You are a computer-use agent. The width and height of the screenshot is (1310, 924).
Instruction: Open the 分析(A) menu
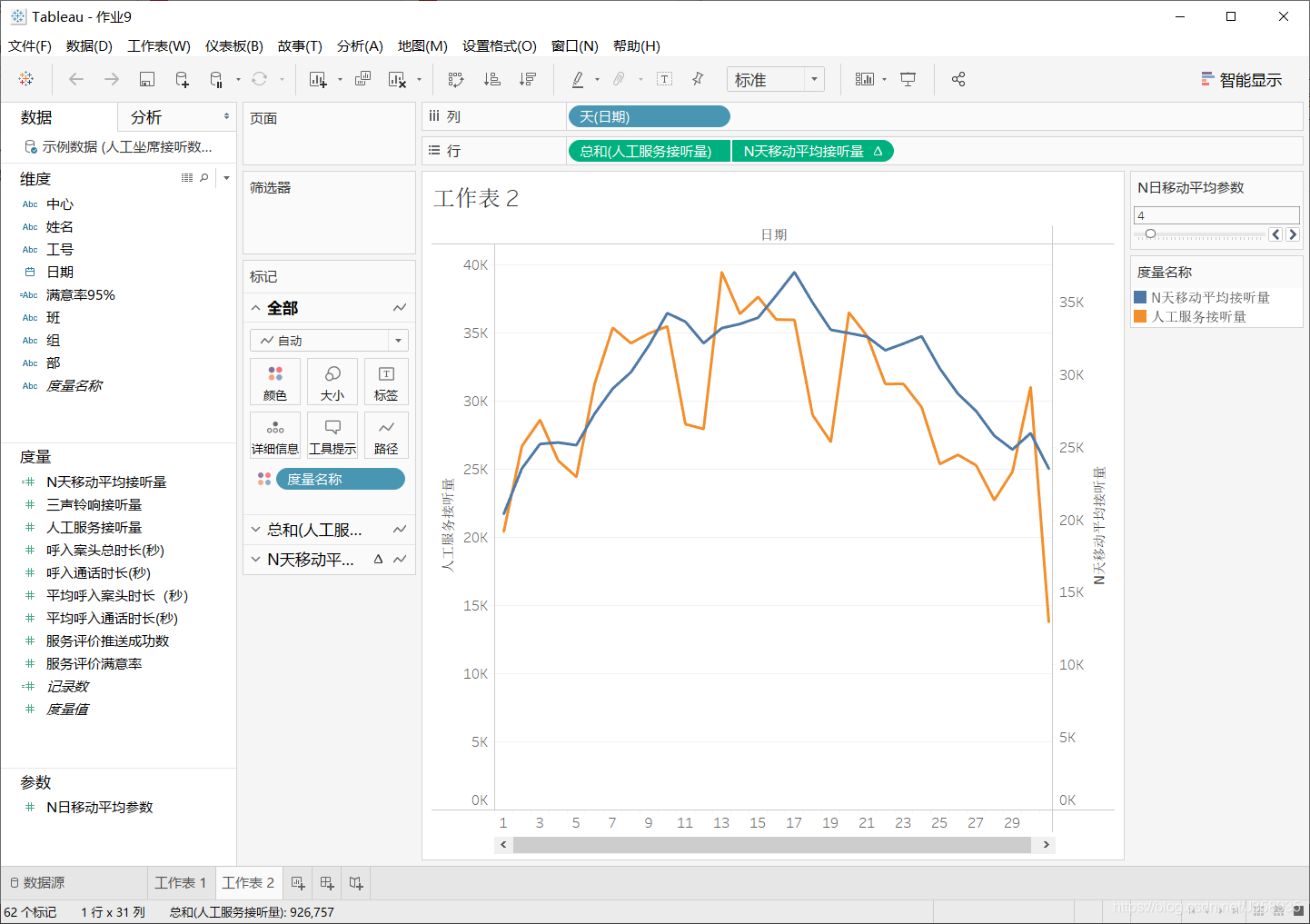point(360,45)
